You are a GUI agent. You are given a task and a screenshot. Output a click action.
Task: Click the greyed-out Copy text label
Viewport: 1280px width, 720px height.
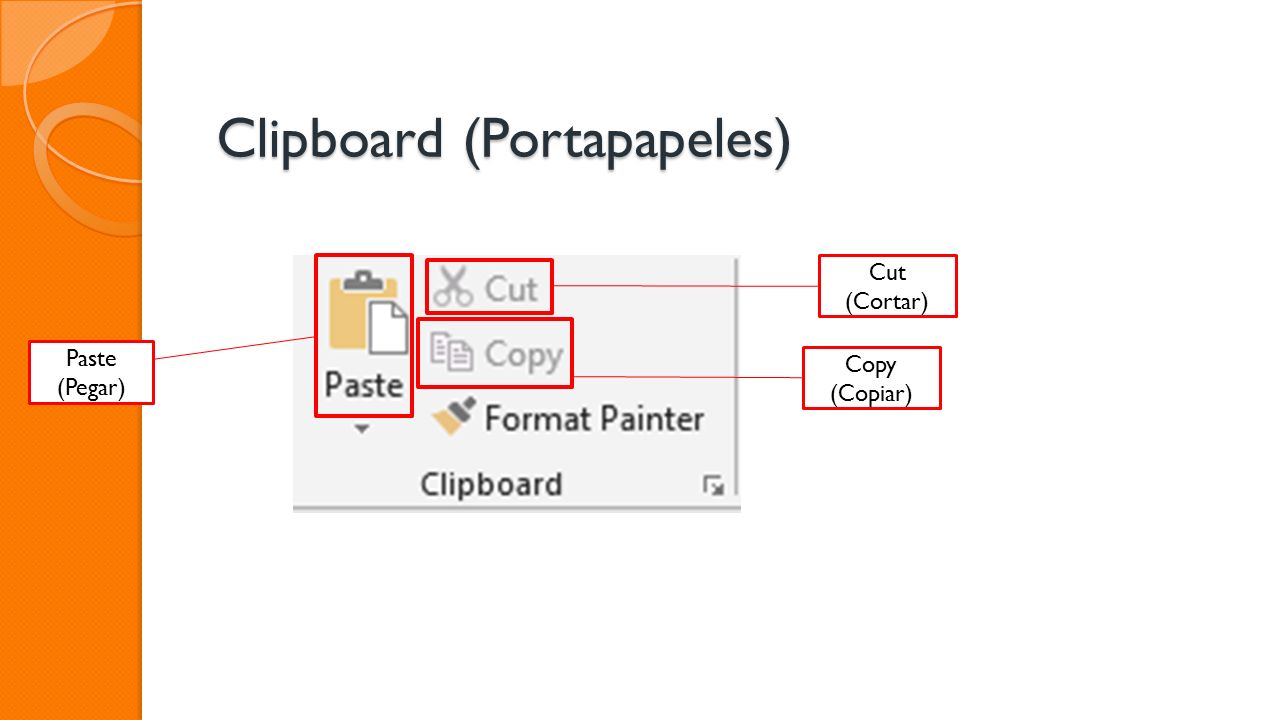(x=524, y=355)
